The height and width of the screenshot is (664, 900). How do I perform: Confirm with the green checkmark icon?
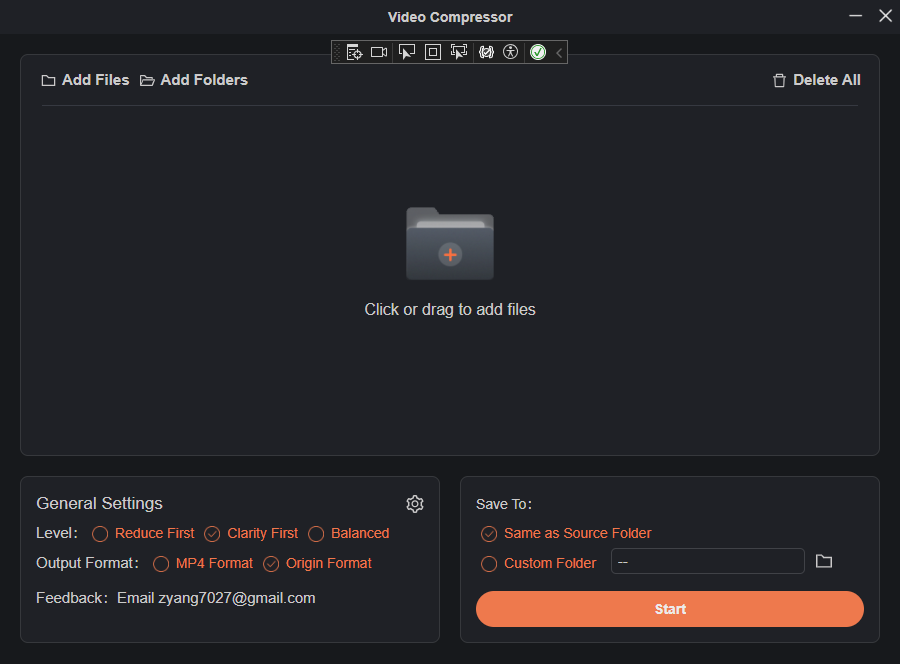[x=537, y=51]
